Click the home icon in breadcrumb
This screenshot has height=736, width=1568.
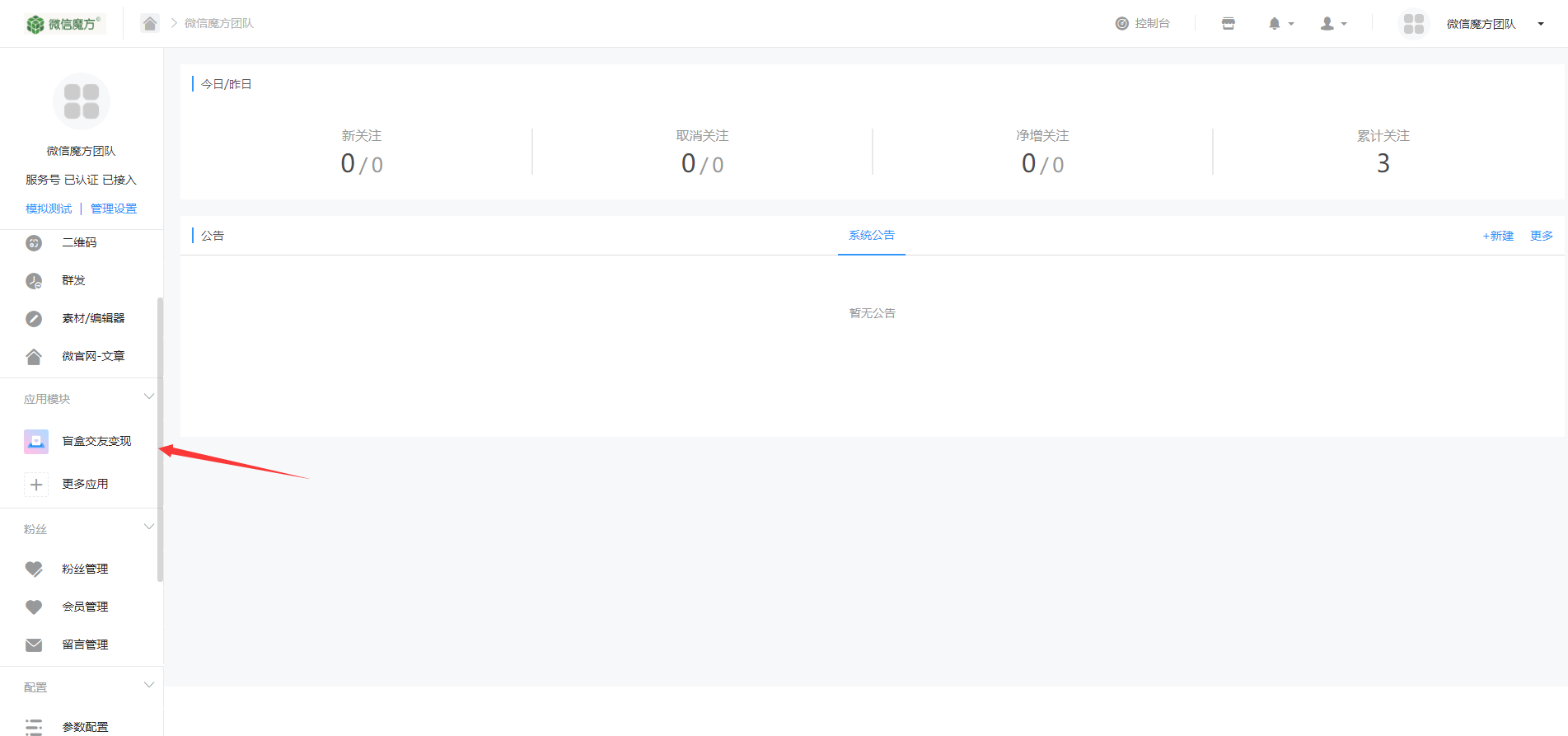pyautogui.click(x=149, y=23)
